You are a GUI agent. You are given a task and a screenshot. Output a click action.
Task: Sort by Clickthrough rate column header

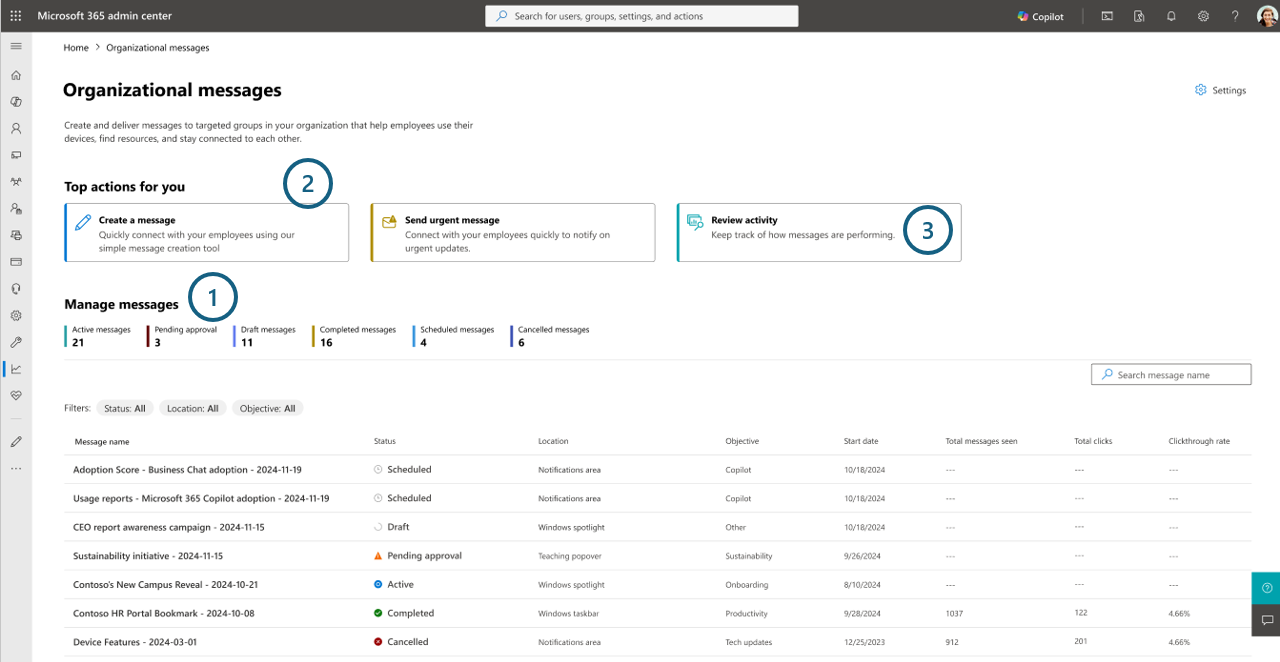pos(1199,441)
